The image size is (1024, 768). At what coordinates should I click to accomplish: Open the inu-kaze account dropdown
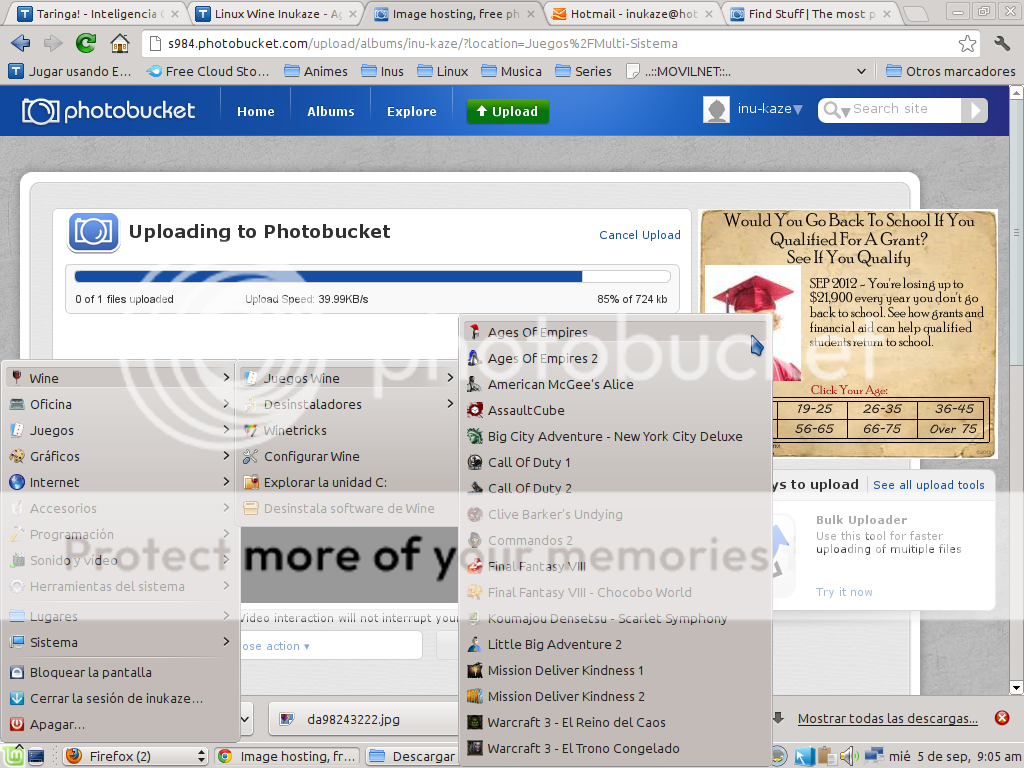[770, 109]
